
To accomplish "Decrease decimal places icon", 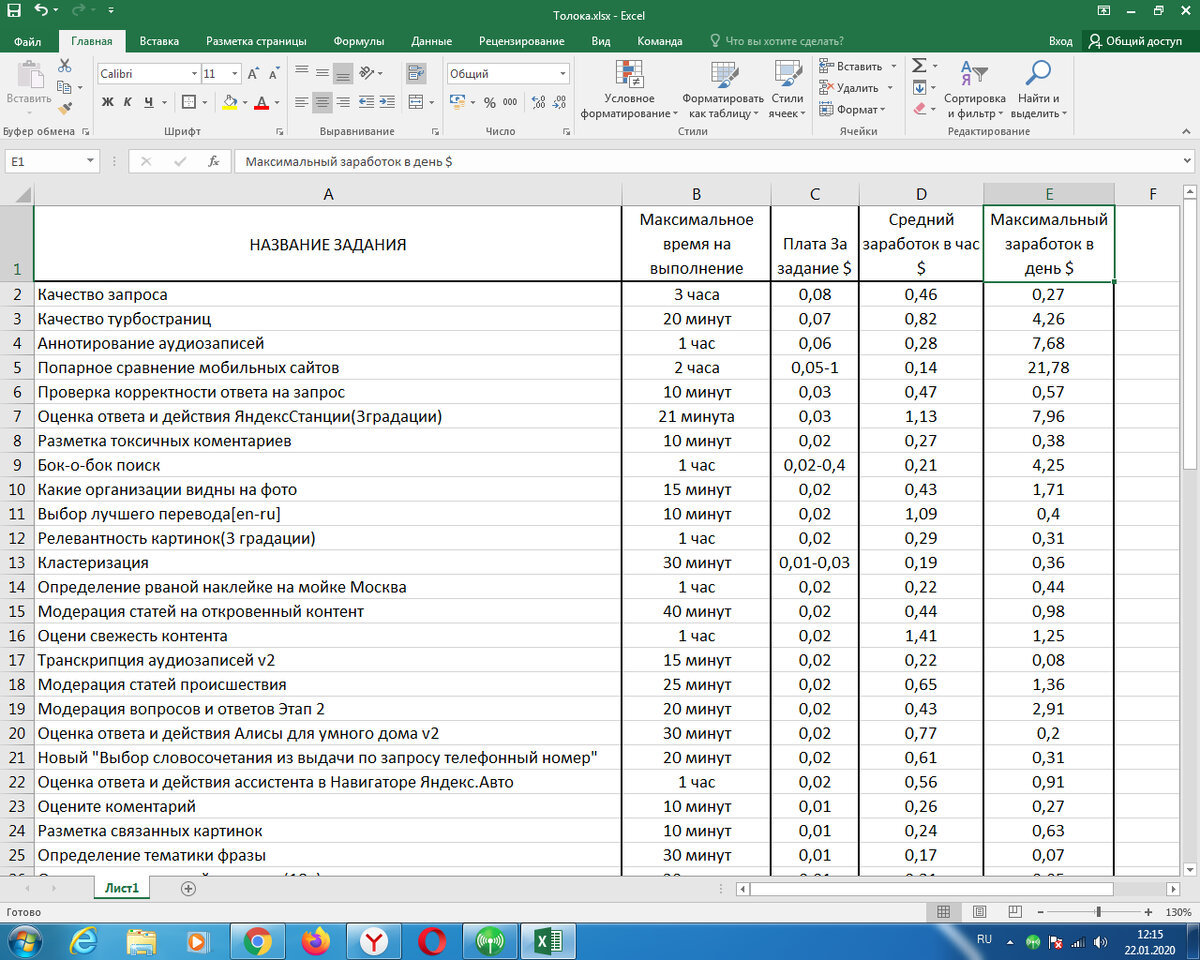I will pos(560,102).
